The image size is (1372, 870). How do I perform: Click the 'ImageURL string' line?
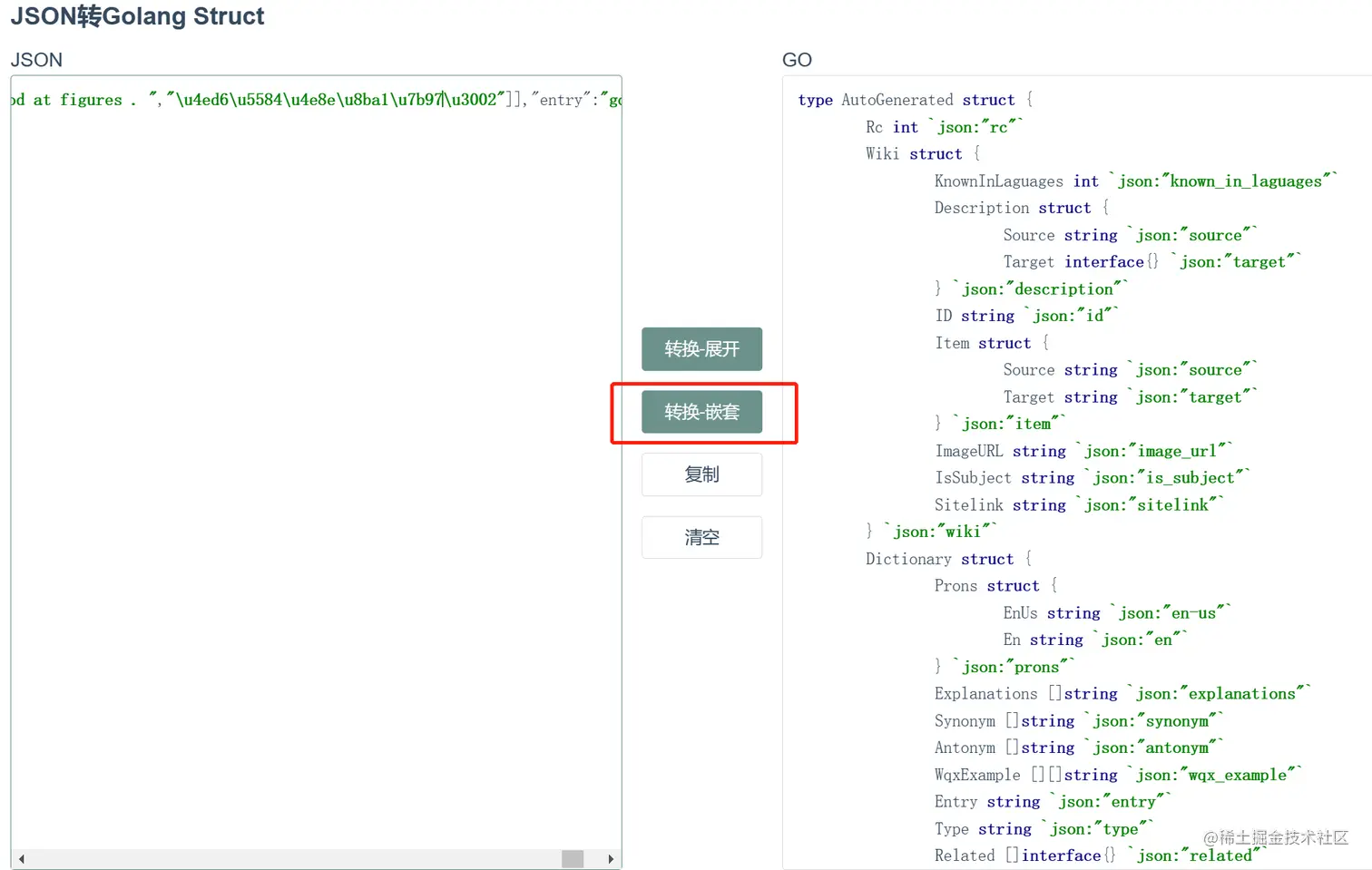(x=1084, y=451)
